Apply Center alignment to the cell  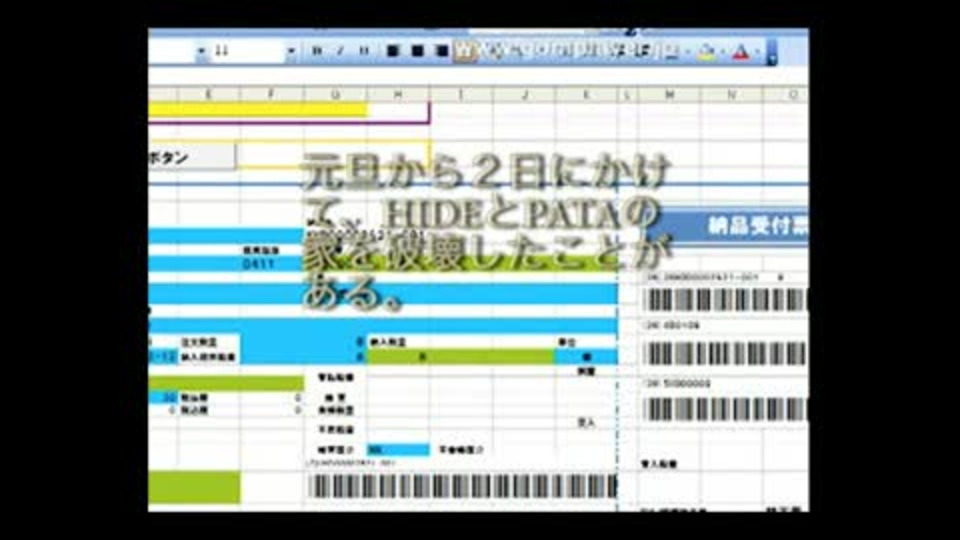[x=417, y=51]
